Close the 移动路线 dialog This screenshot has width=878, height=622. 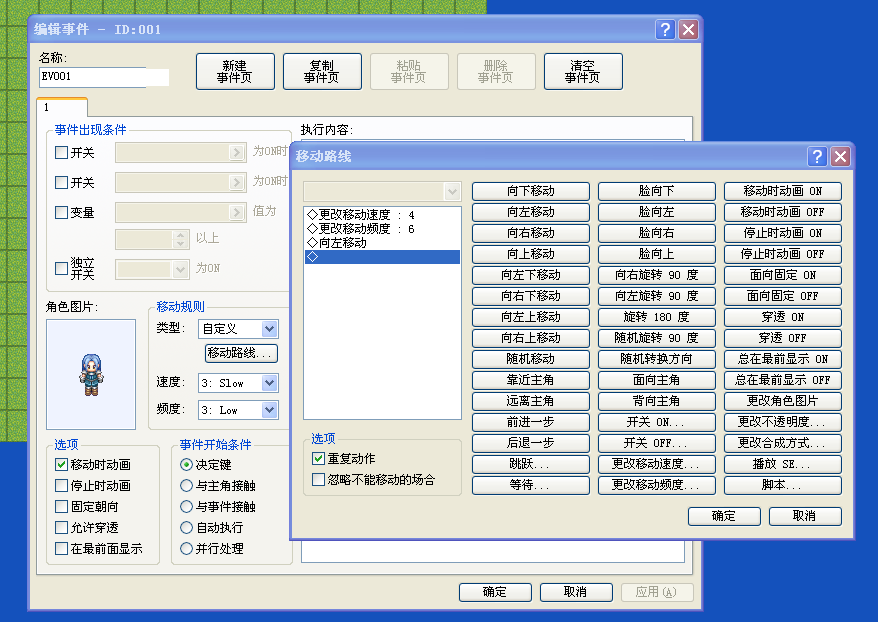[840, 156]
